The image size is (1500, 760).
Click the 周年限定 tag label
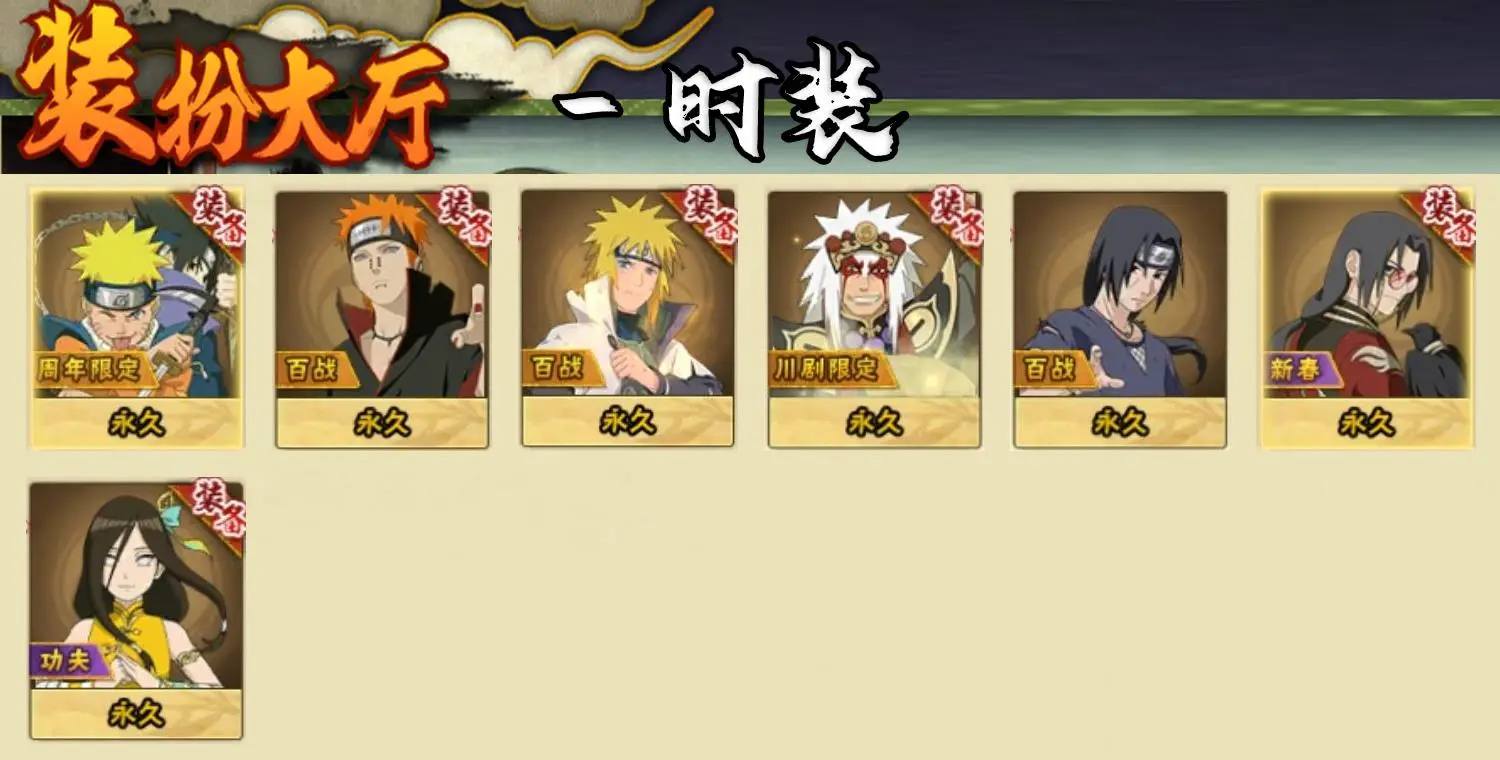92,369
